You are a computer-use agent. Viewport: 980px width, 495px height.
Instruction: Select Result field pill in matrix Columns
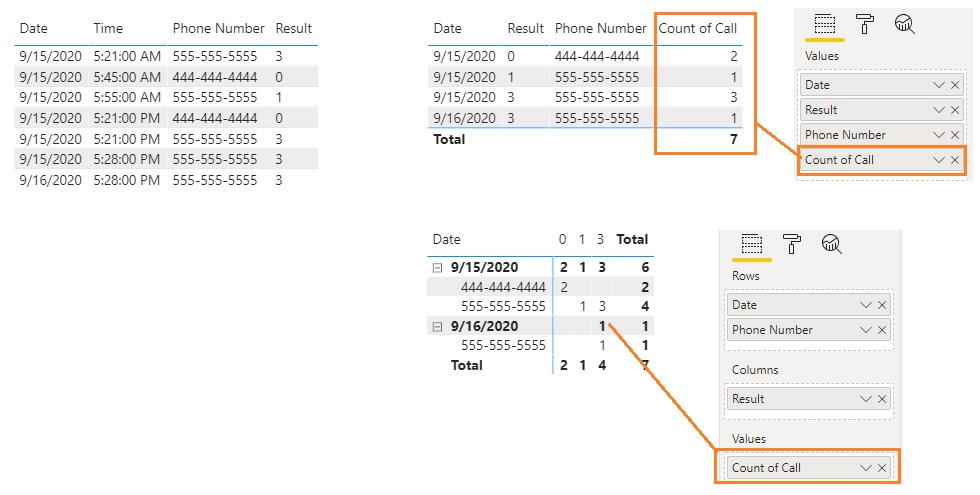(x=809, y=399)
